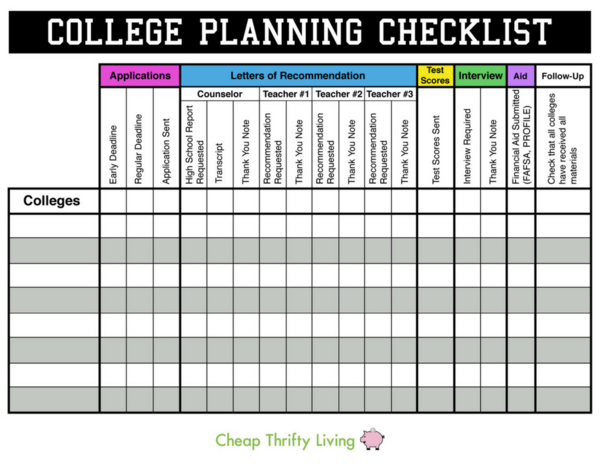Select the Teacher #1 subheader
This screenshot has width=600, height=464.
(x=286, y=94)
